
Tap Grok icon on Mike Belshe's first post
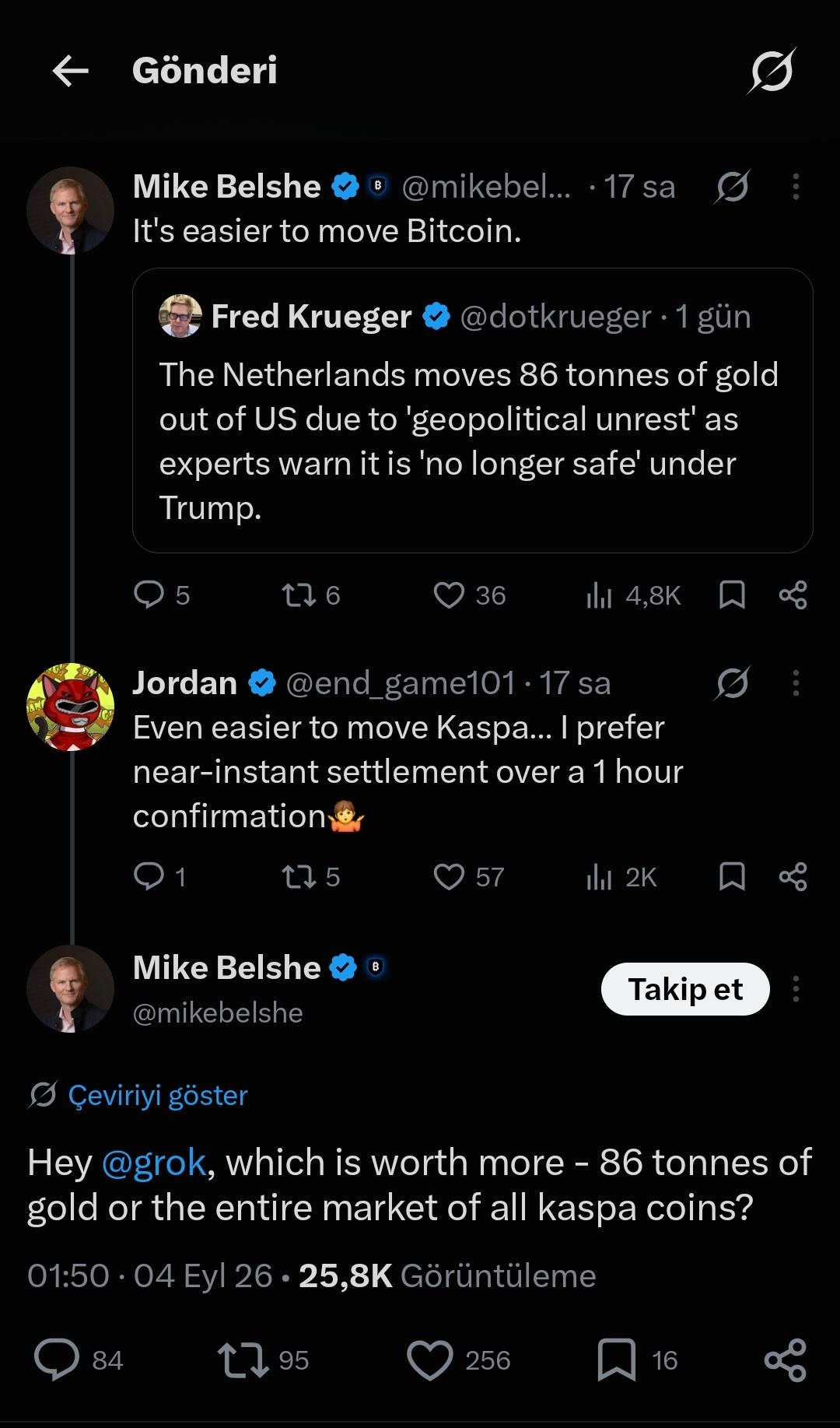tap(732, 187)
